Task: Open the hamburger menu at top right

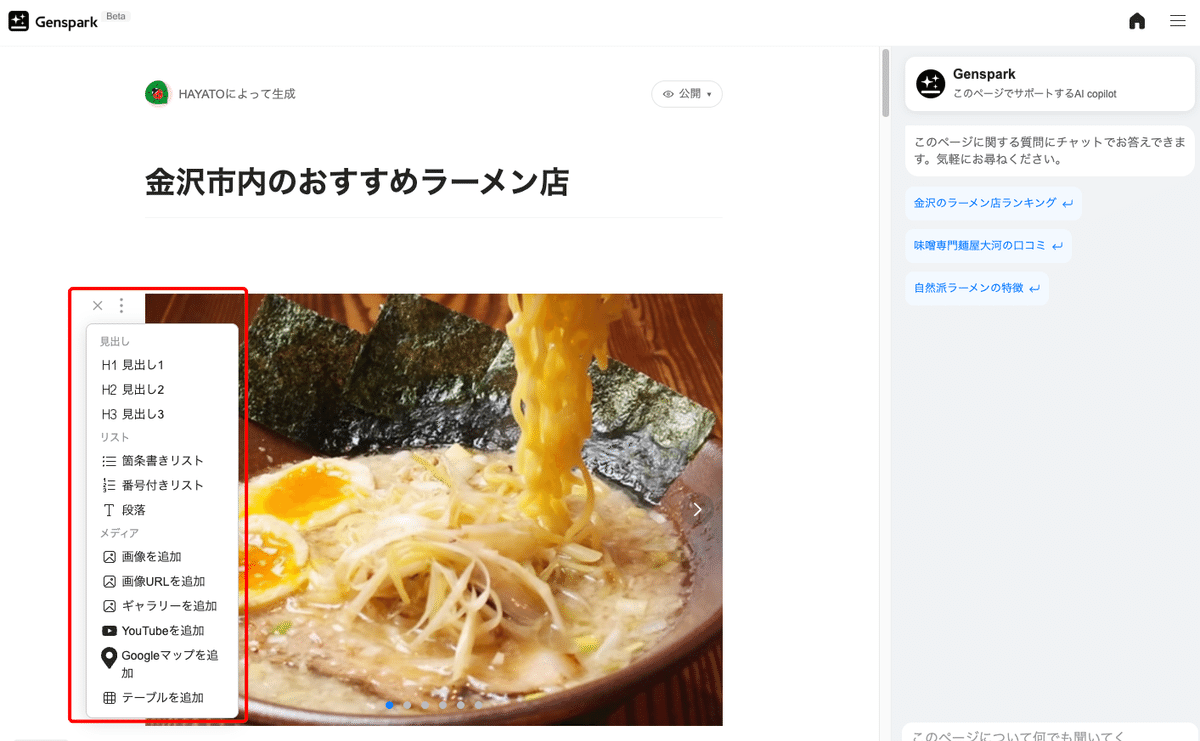Action: pyautogui.click(x=1178, y=21)
